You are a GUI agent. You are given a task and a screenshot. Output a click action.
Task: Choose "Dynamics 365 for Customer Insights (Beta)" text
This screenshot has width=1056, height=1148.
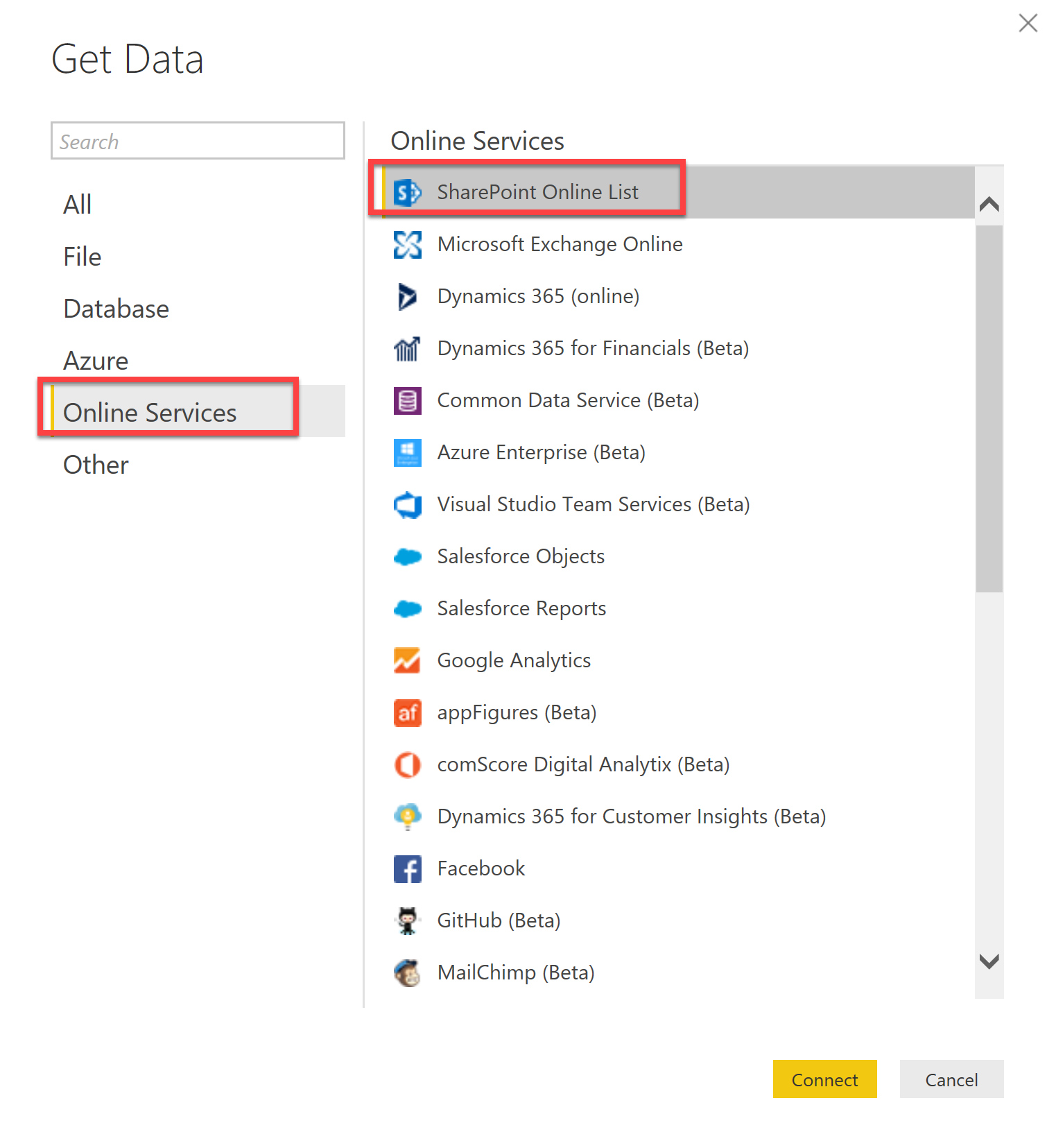[x=632, y=816]
